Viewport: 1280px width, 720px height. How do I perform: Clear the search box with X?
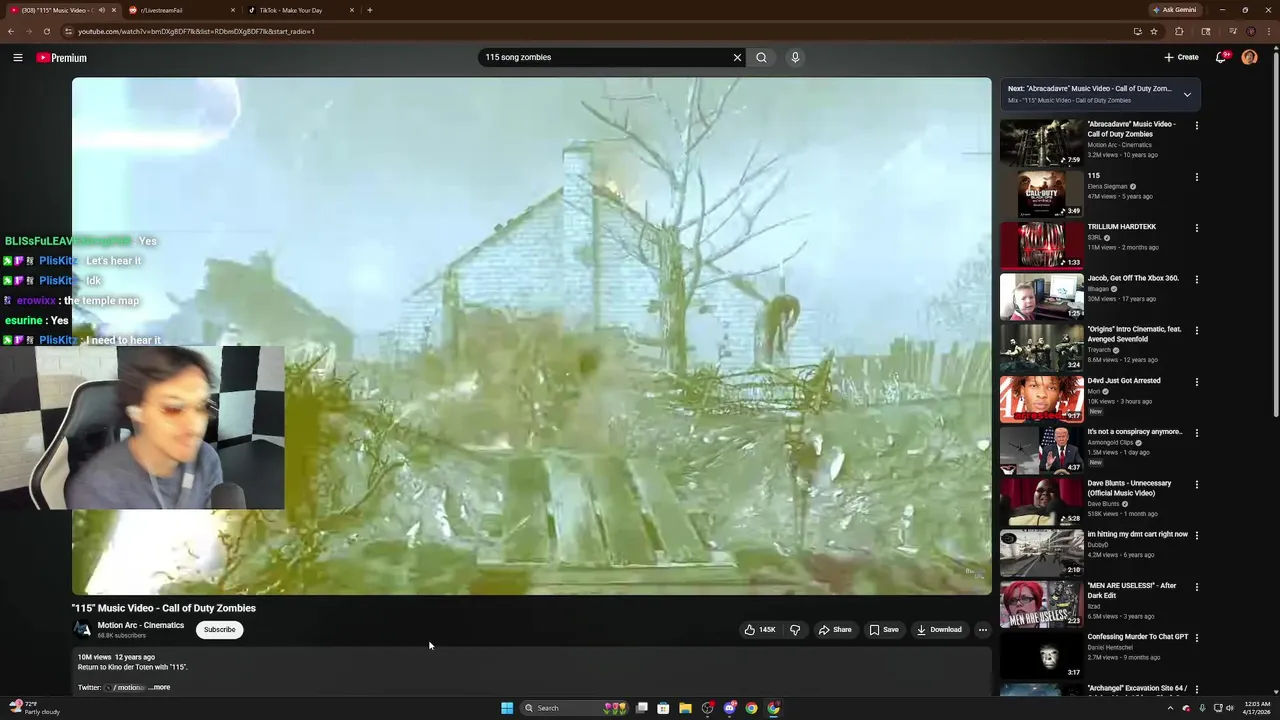point(738,58)
